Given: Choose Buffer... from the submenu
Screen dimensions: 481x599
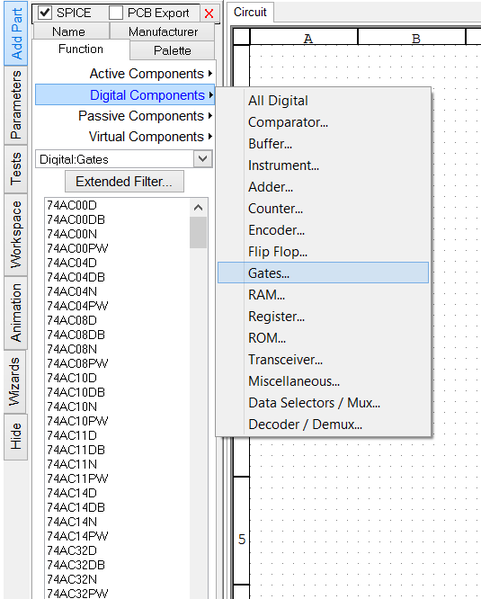Looking at the screenshot, I should pos(323,144).
